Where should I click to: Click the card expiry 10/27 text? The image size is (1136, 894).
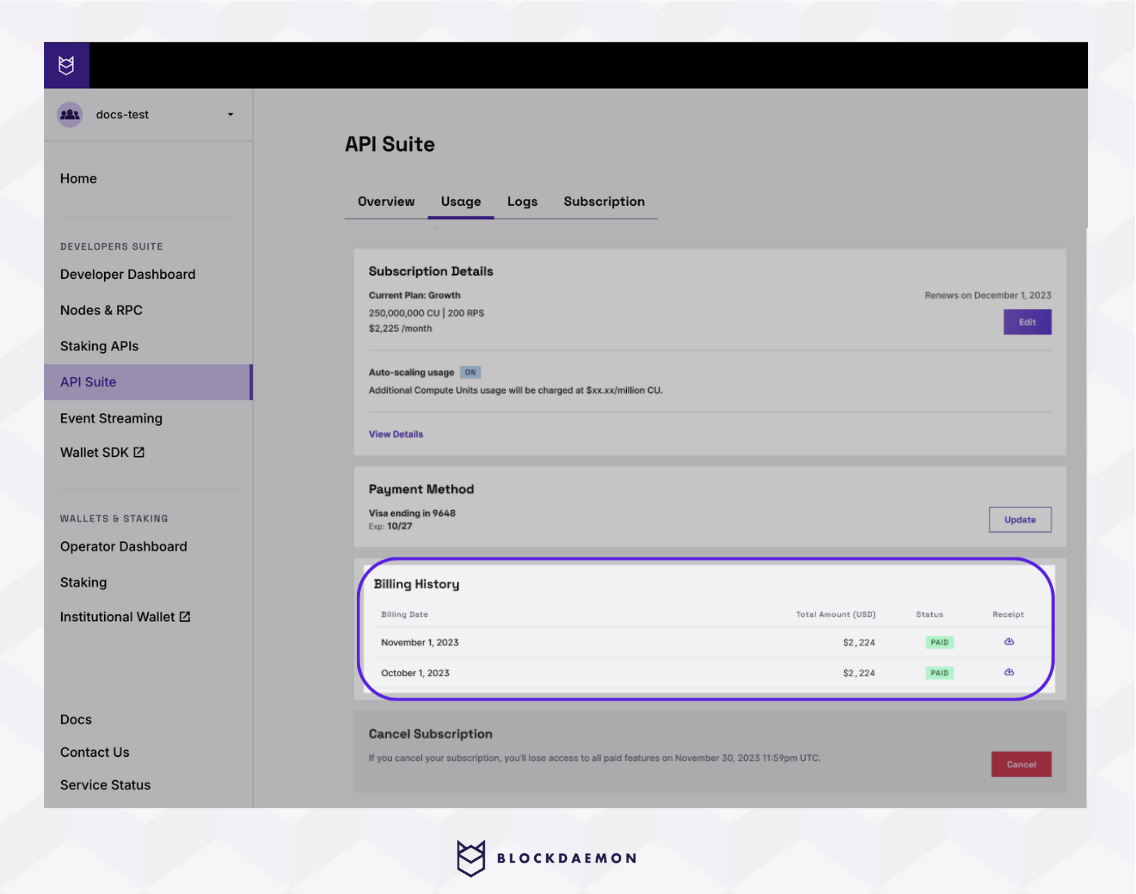pyautogui.click(x=399, y=527)
